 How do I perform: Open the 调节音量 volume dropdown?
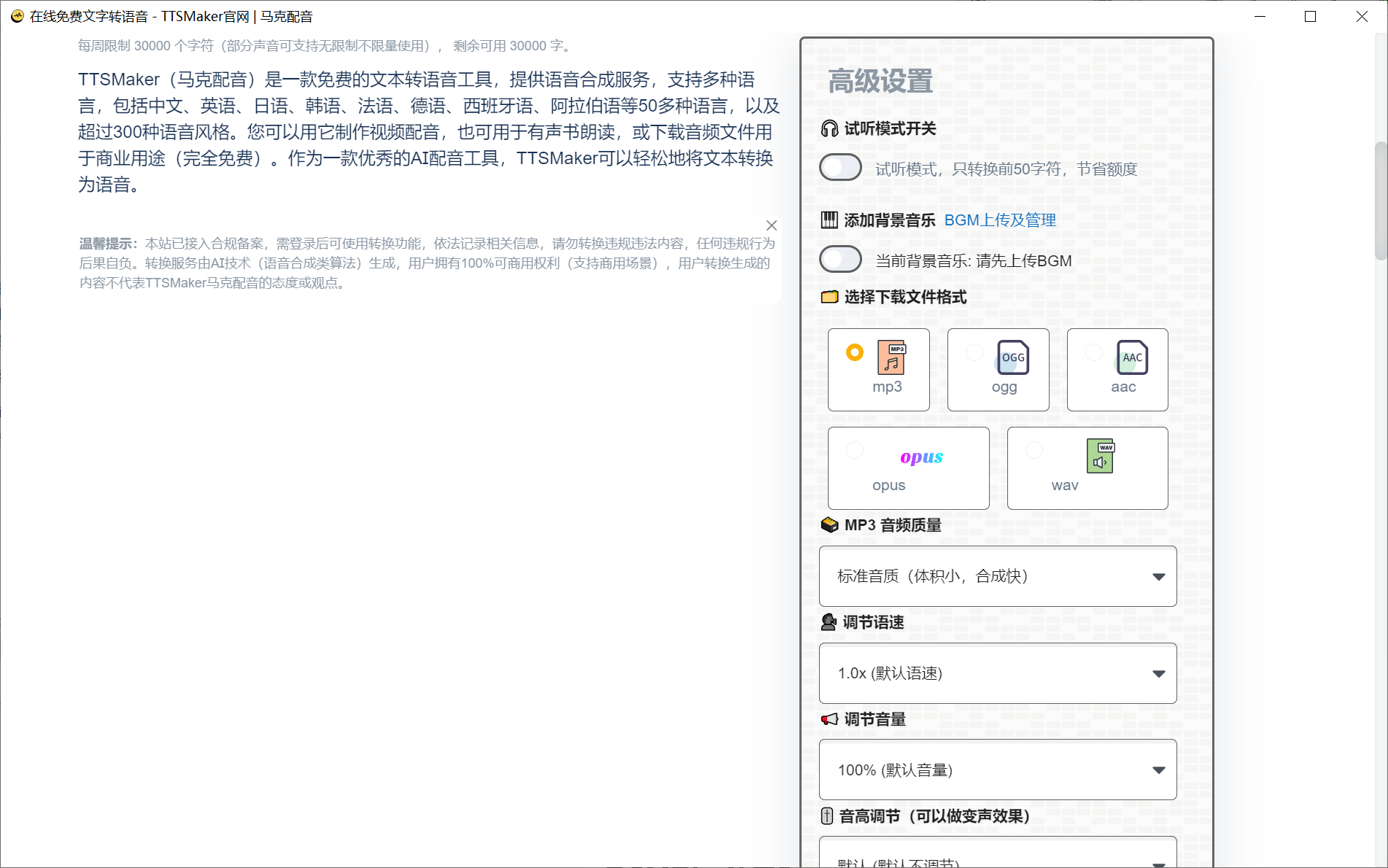tap(998, 770)
